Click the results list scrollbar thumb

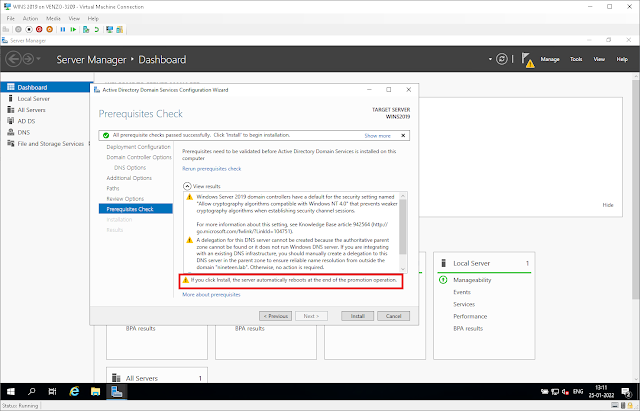pyautogui.click(x=403, y=227)
